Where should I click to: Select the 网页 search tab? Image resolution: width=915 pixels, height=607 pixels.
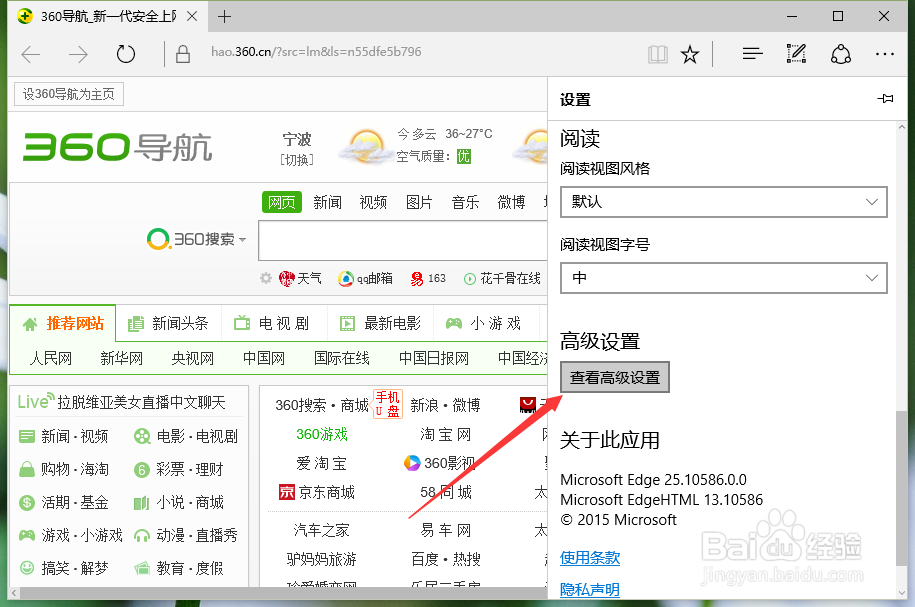point(282,202)
